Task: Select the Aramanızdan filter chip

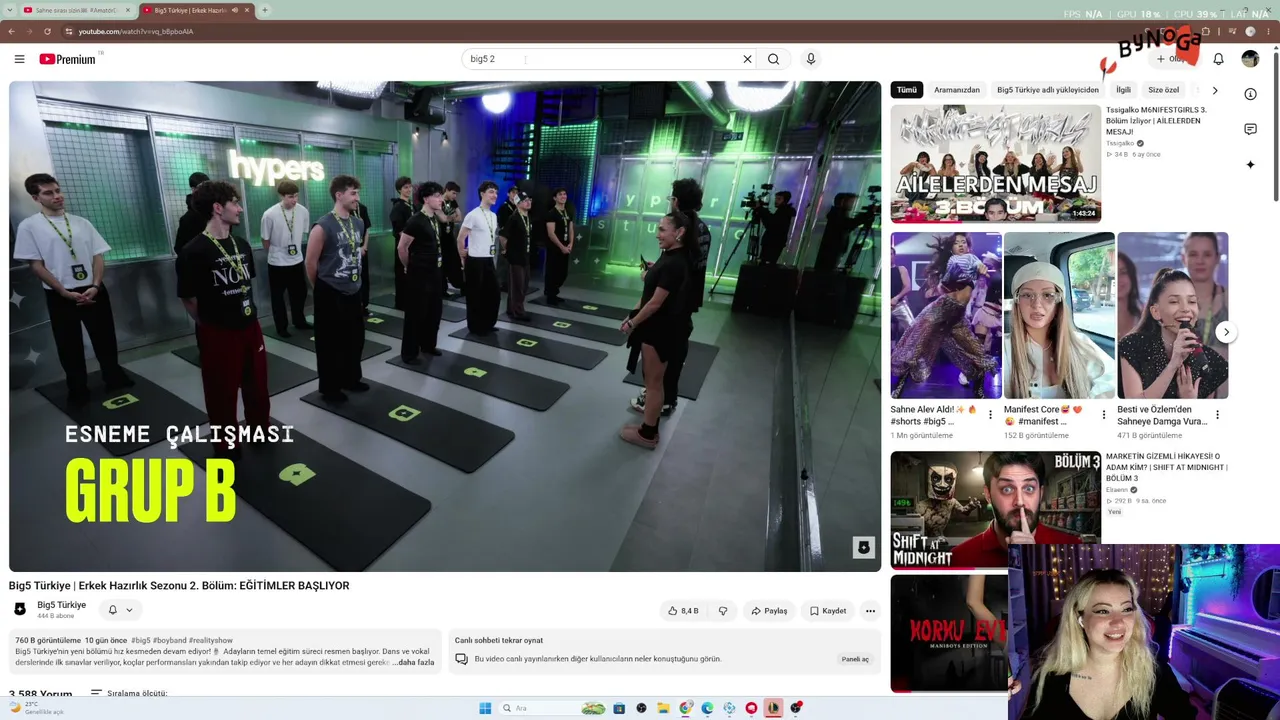Action: click(x=957, y=90)
